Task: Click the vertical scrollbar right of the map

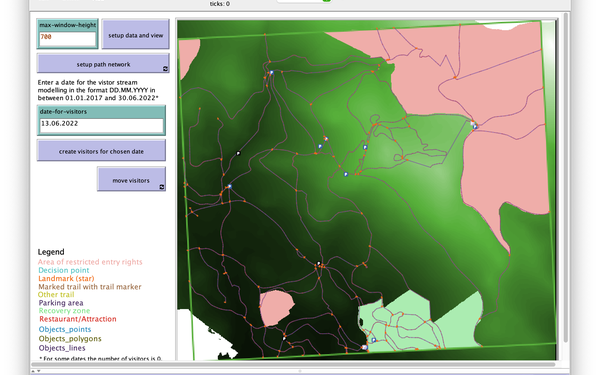Action: click(x=566, y=178)
